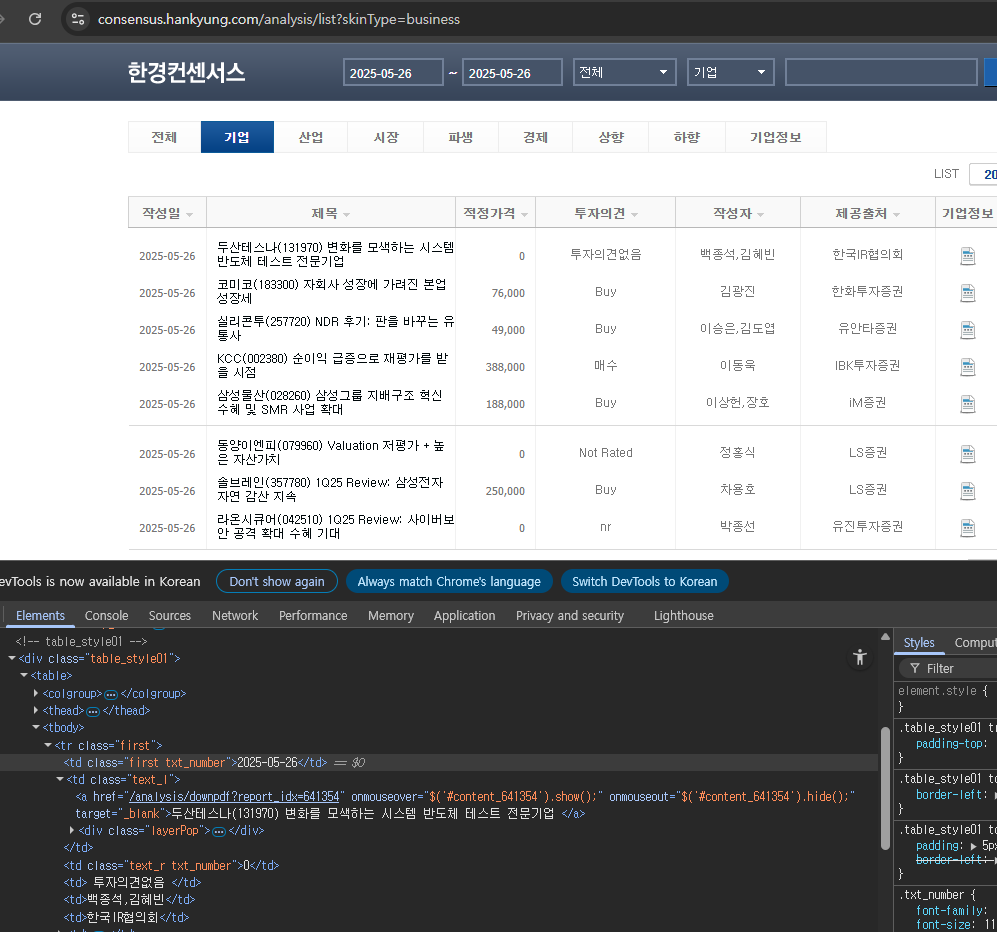Viewport: 997px width, 932px height.
Task: Select the 파생 category tab
Action: (x=460, y=137)
